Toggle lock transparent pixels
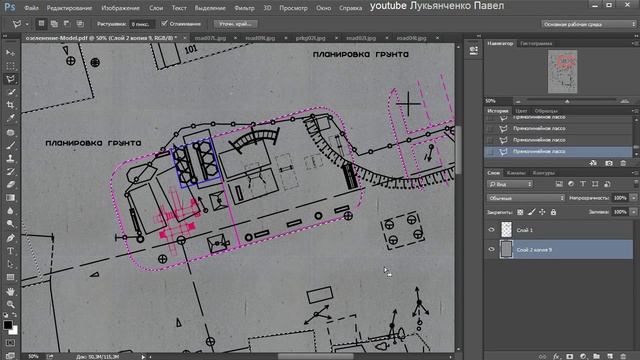 (x=520, y=212)
